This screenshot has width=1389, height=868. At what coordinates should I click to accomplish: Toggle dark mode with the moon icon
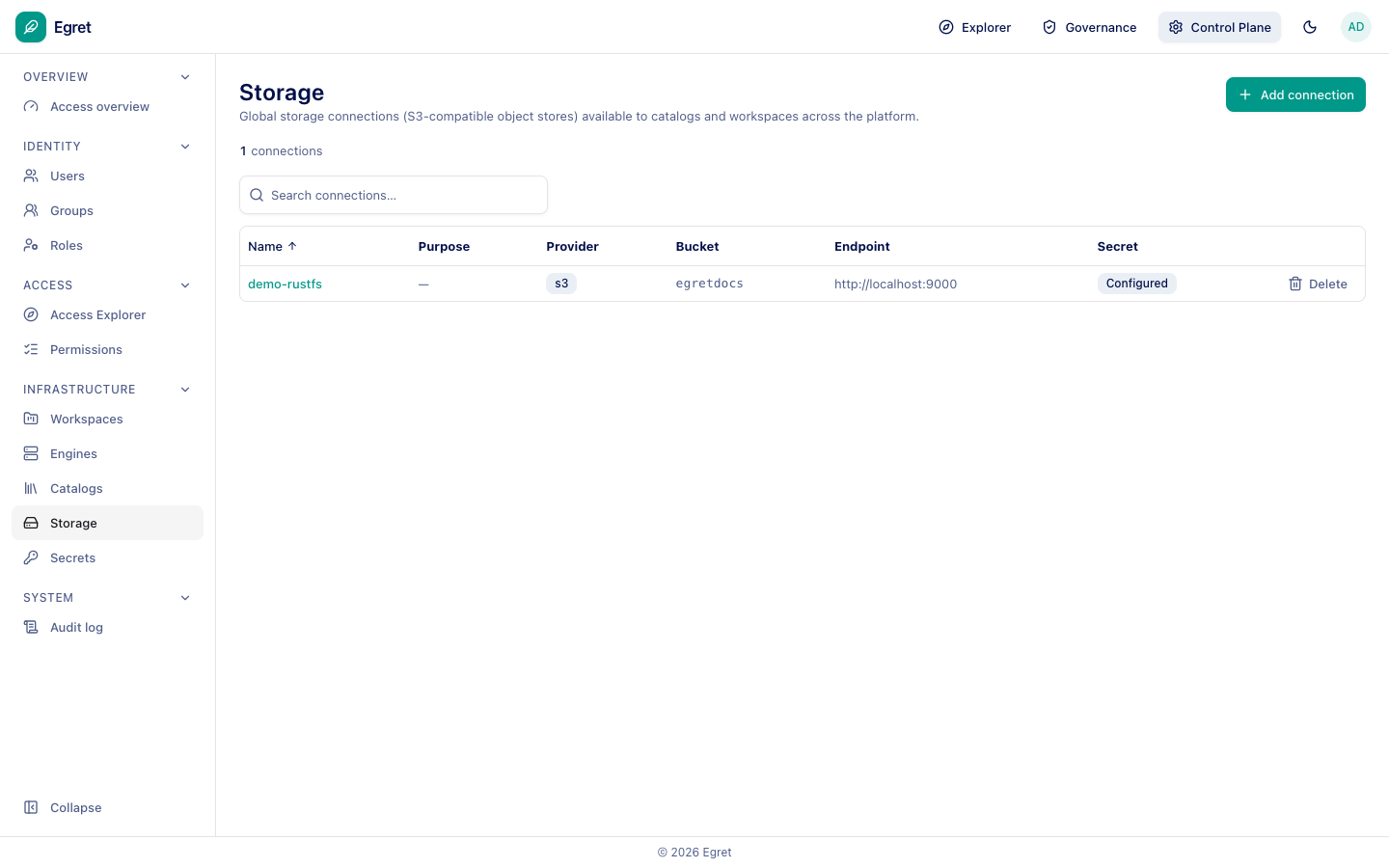click(1310, 27)
